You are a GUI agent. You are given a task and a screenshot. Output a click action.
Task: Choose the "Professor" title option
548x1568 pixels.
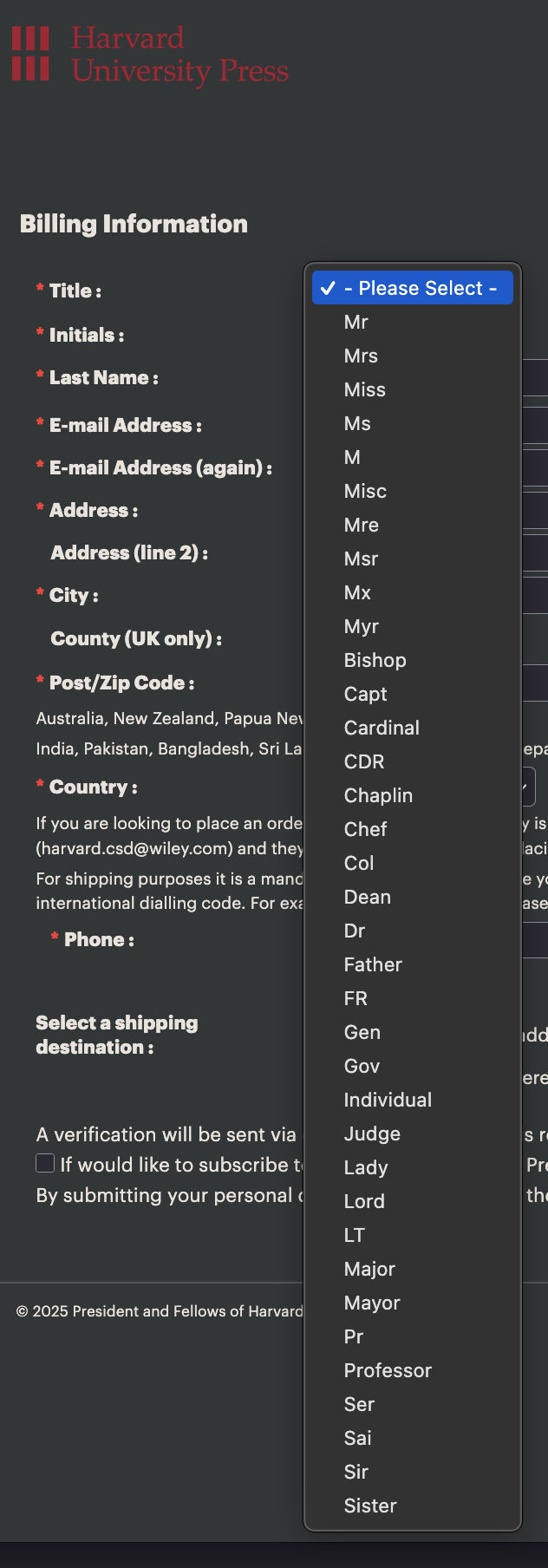pyautogui.click(x=388, y=1370)
